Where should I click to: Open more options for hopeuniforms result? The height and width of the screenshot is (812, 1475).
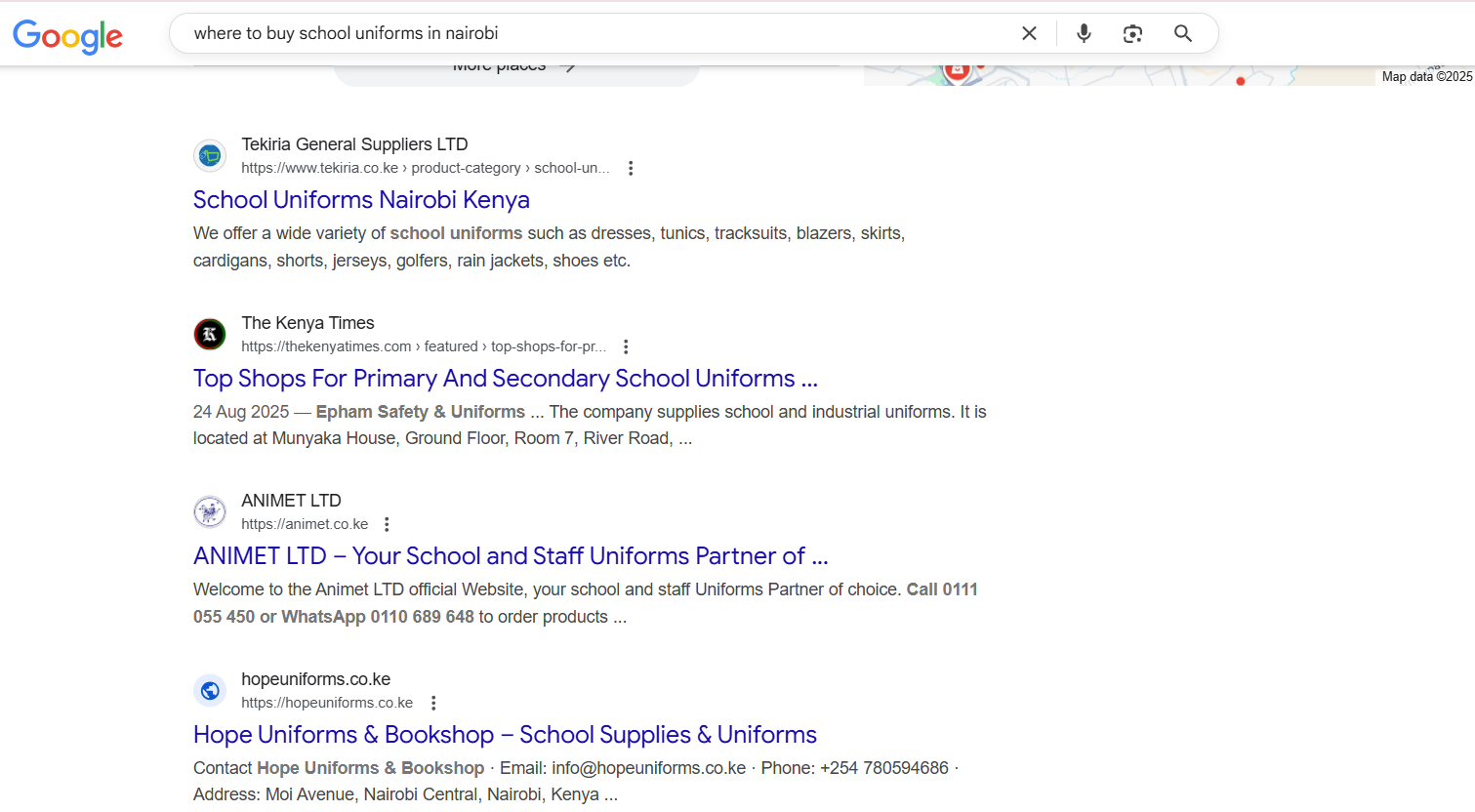tap(433, 703)
